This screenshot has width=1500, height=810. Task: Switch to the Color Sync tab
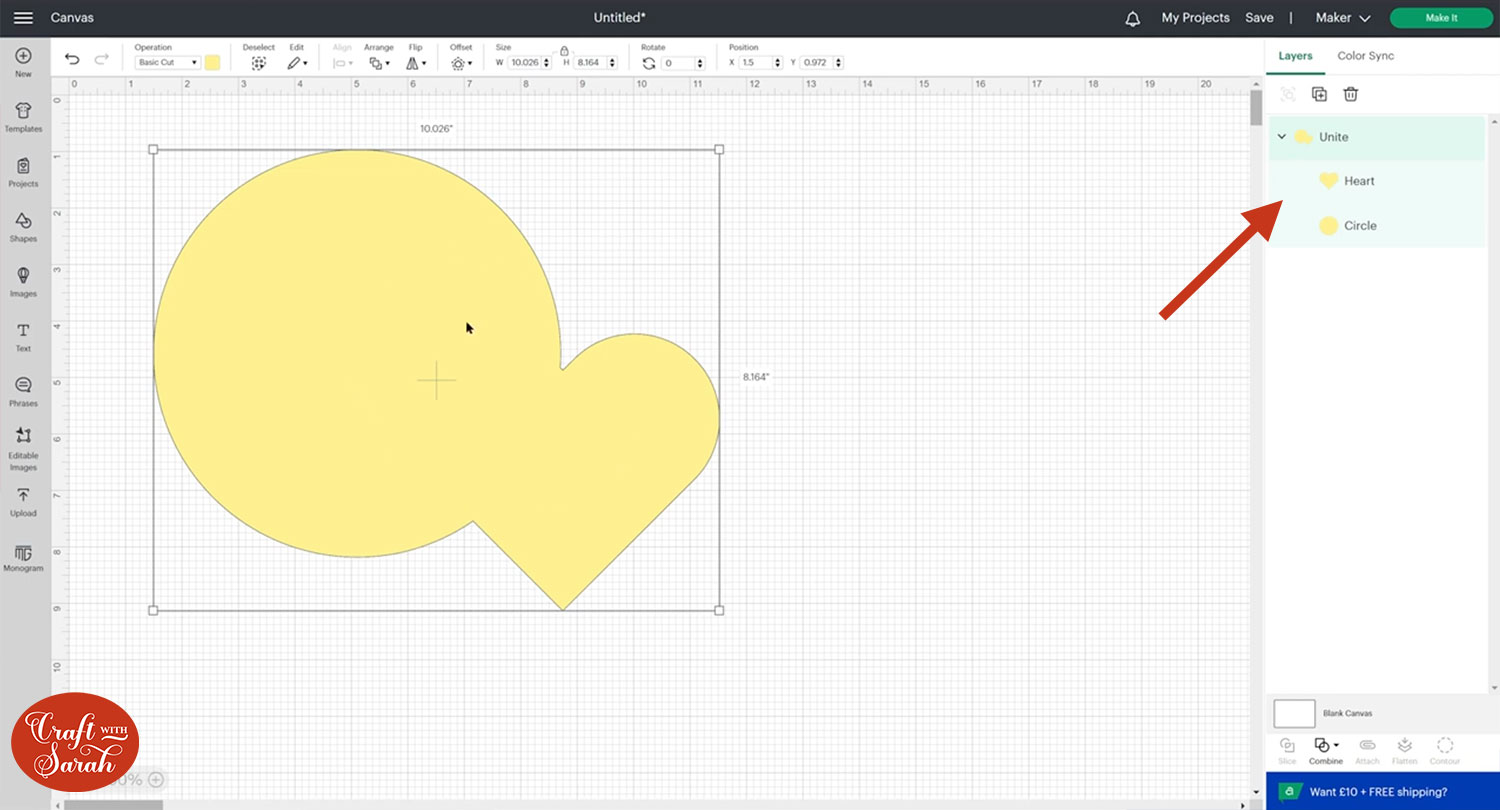1365,56
